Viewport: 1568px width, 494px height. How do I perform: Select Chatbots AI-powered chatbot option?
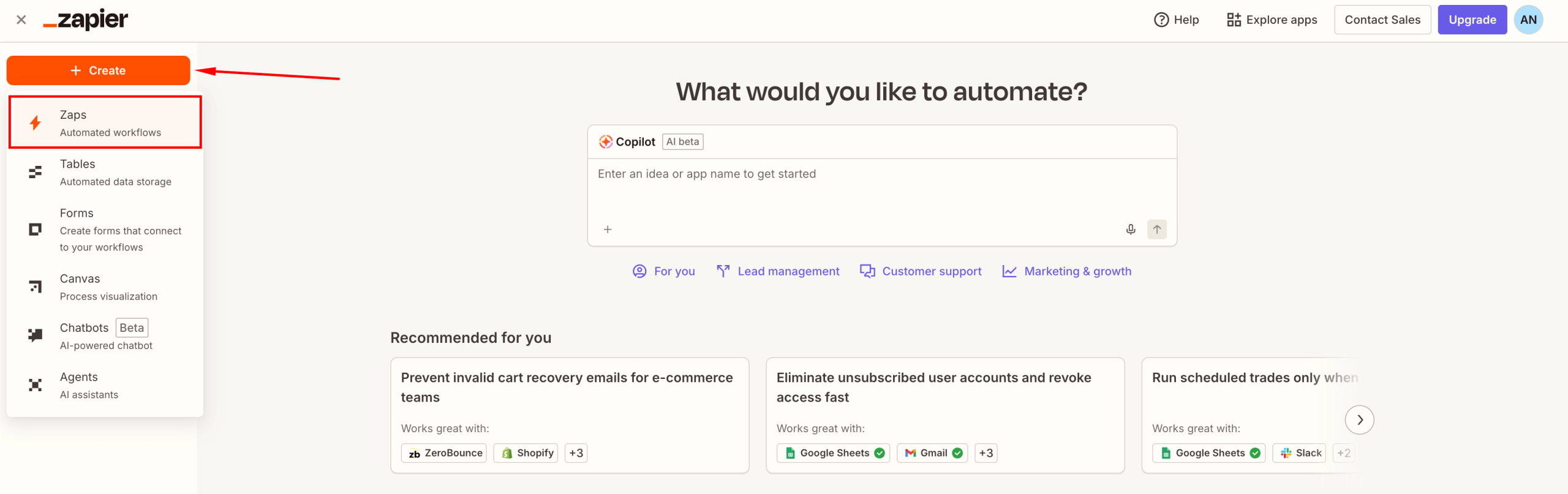coord(105,335)
